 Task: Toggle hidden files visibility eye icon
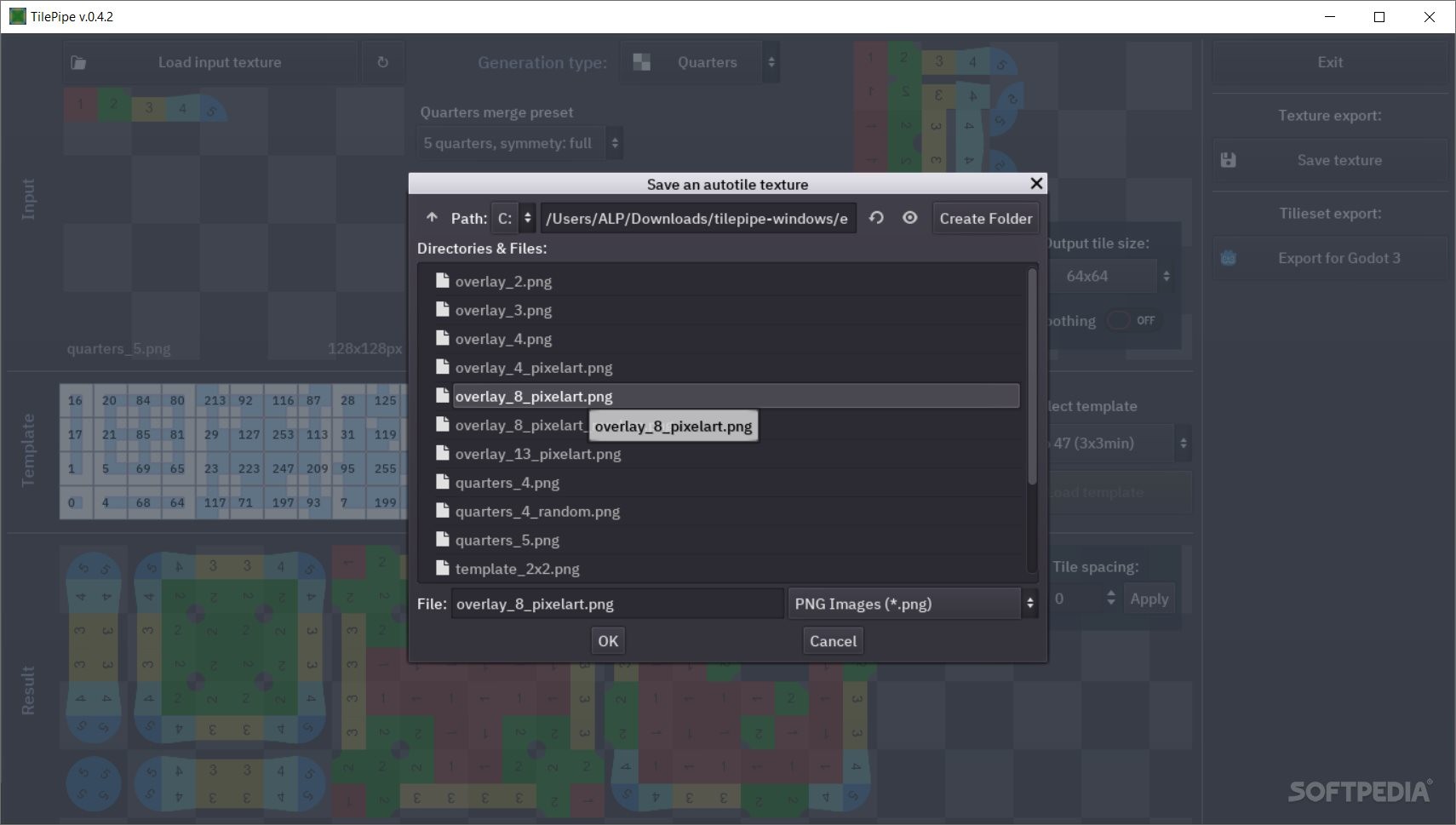pos(909,218)
